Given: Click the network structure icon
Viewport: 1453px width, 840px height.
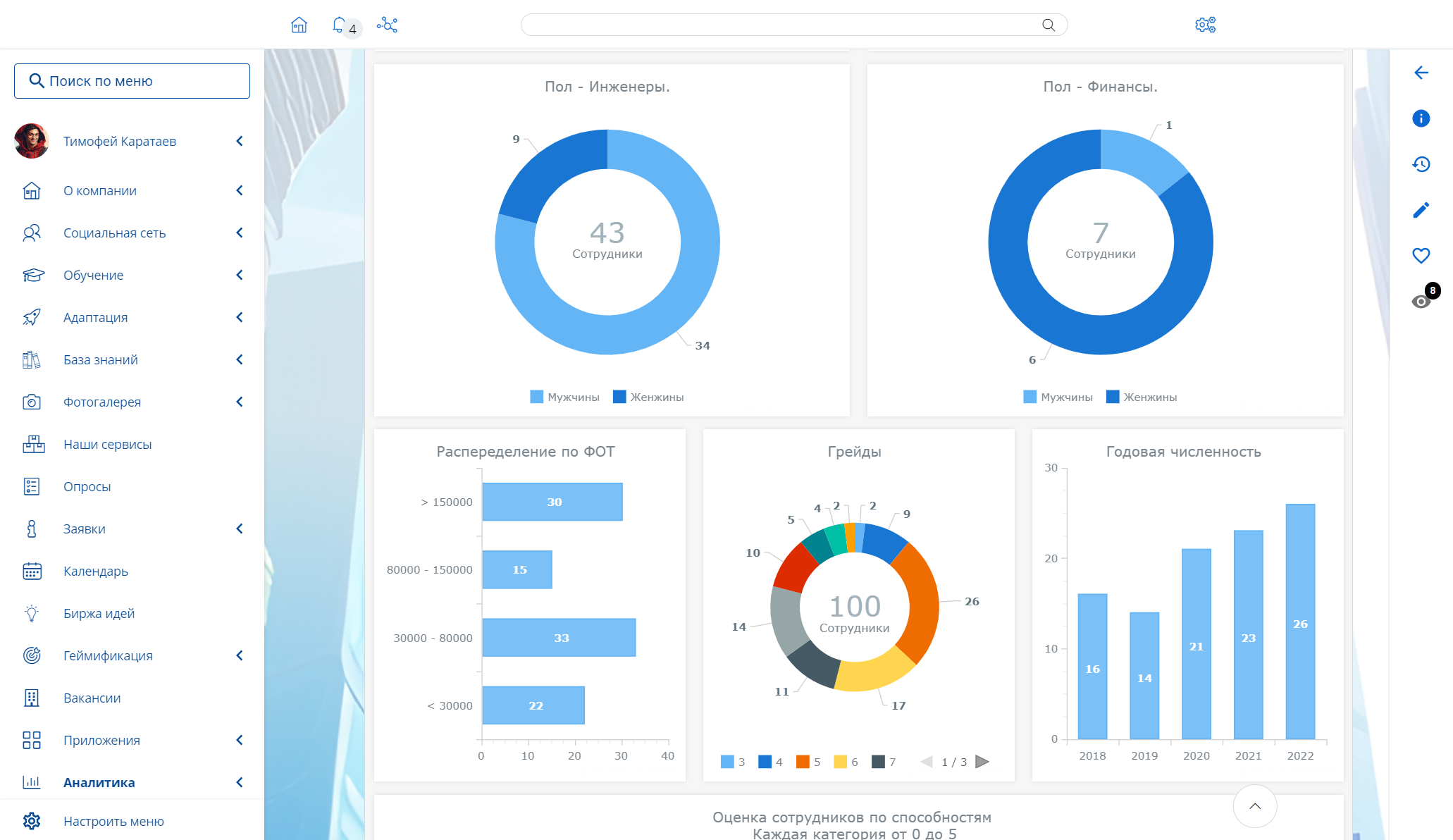Looking at the screenshot, I should (387, 25).
